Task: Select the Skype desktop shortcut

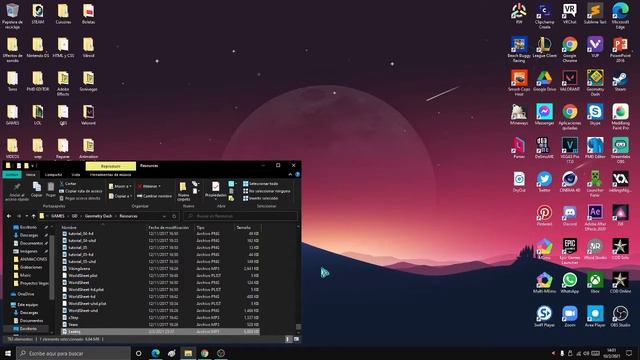Action: 595,114
